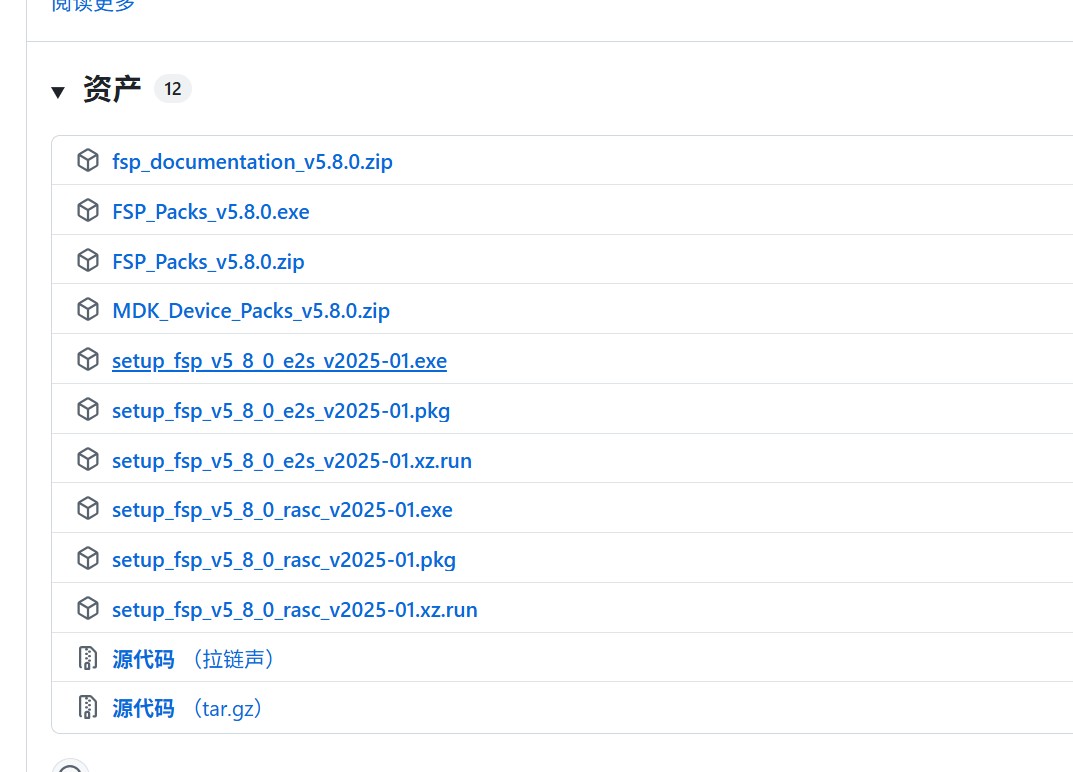Download setup_fsp_v5_8_0_rasc_v2025-01.exe
1073x772 pixels.
pyautogui.click(x=283, y=510)
